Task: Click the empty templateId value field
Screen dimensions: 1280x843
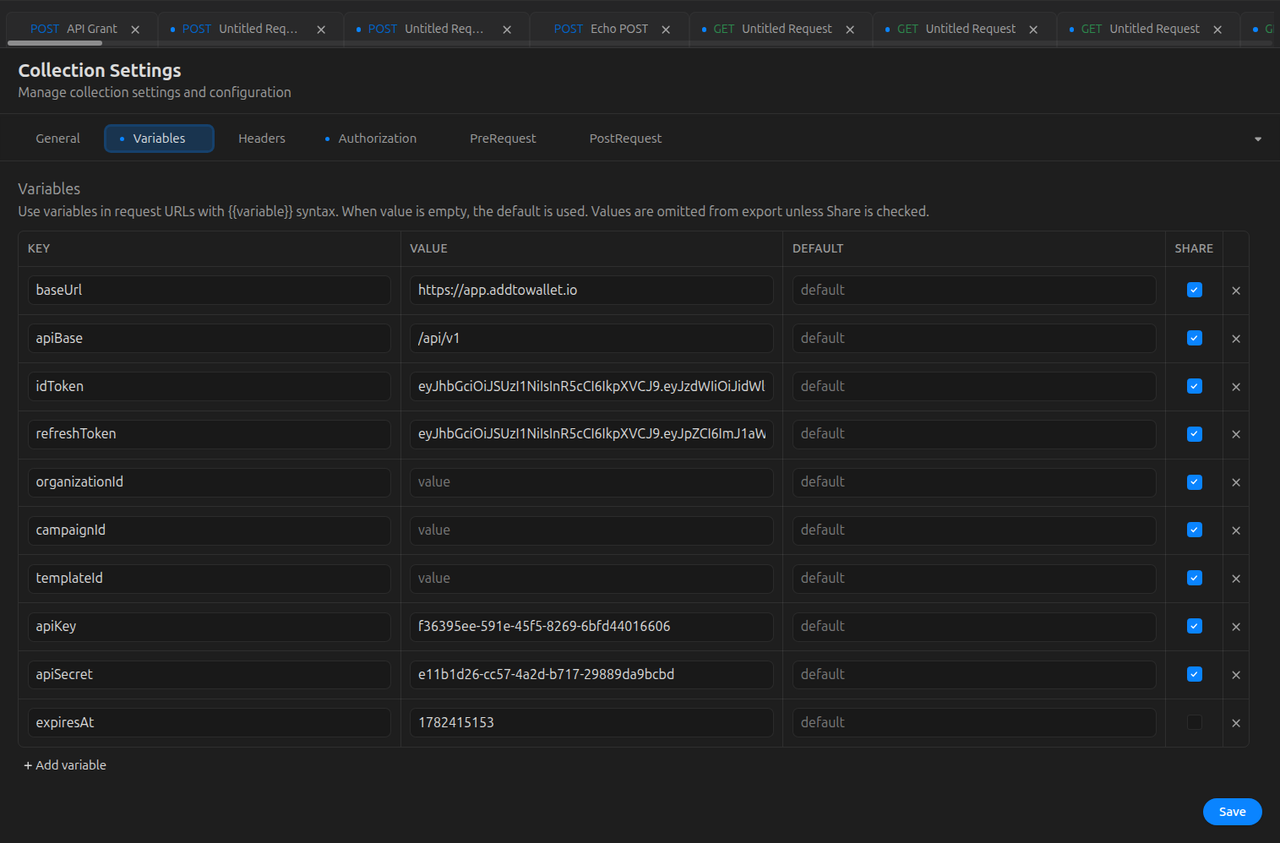Action: point(592,578)
